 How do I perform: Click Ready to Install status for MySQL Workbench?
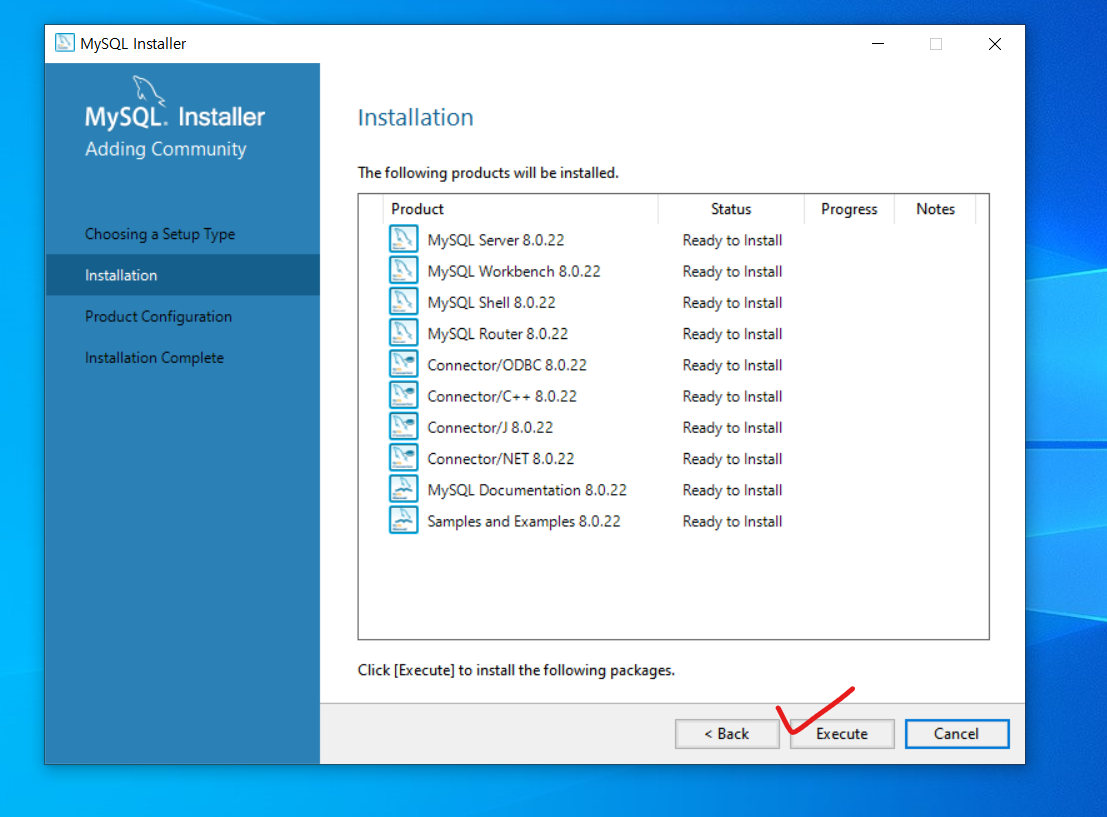(732, 271)
